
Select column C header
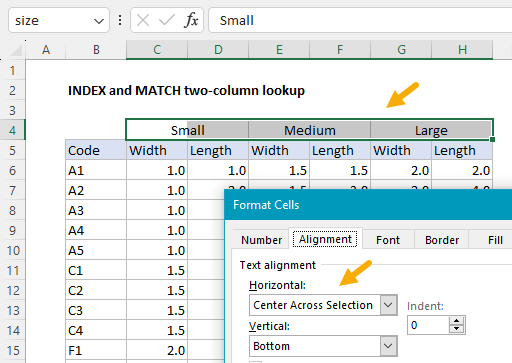157,50
